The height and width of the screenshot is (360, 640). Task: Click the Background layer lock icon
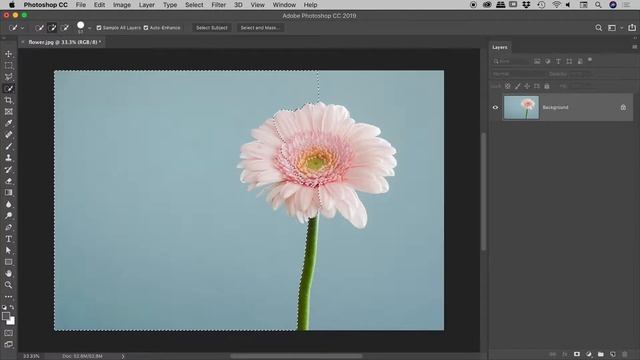623,107
